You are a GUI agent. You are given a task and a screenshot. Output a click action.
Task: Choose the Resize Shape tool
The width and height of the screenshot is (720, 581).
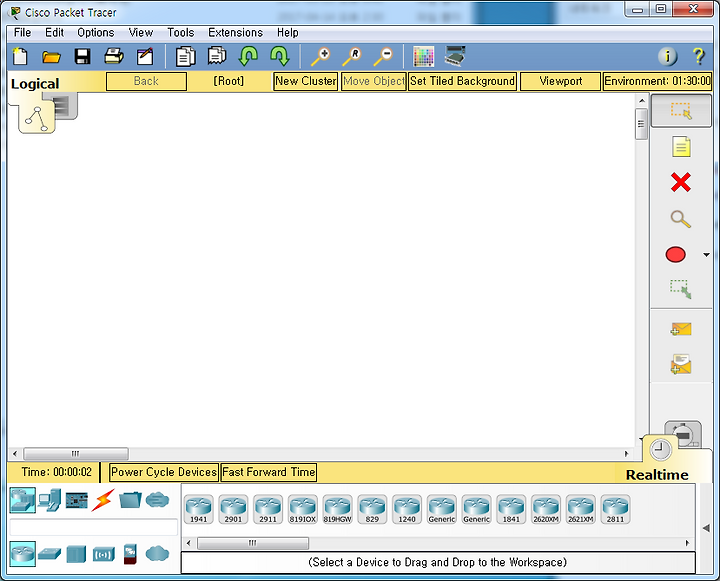681,289
